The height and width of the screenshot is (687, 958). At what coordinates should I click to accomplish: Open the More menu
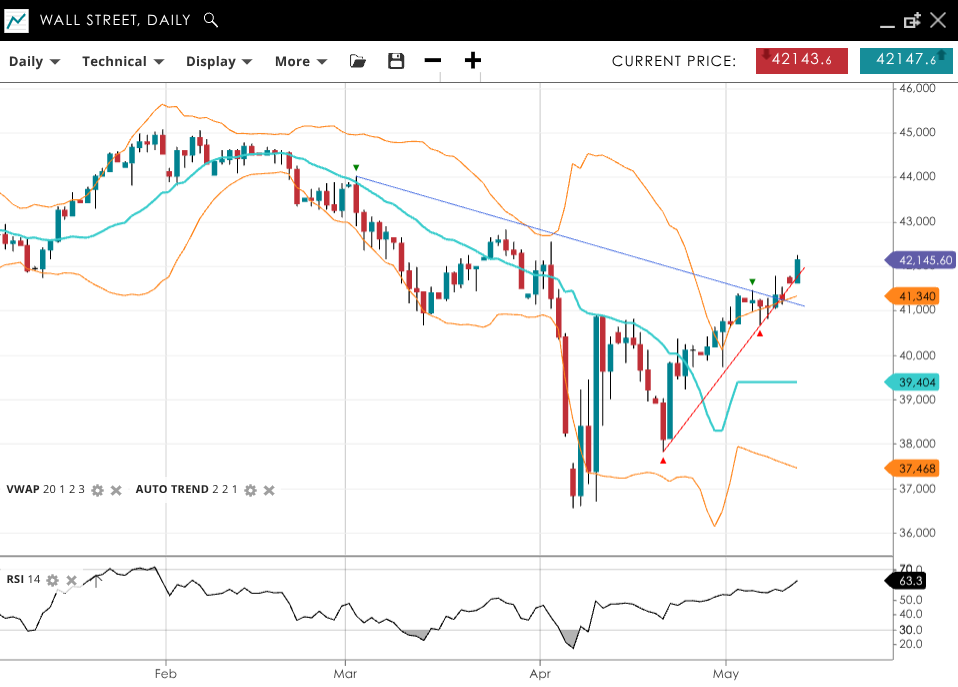pos(301,61)
